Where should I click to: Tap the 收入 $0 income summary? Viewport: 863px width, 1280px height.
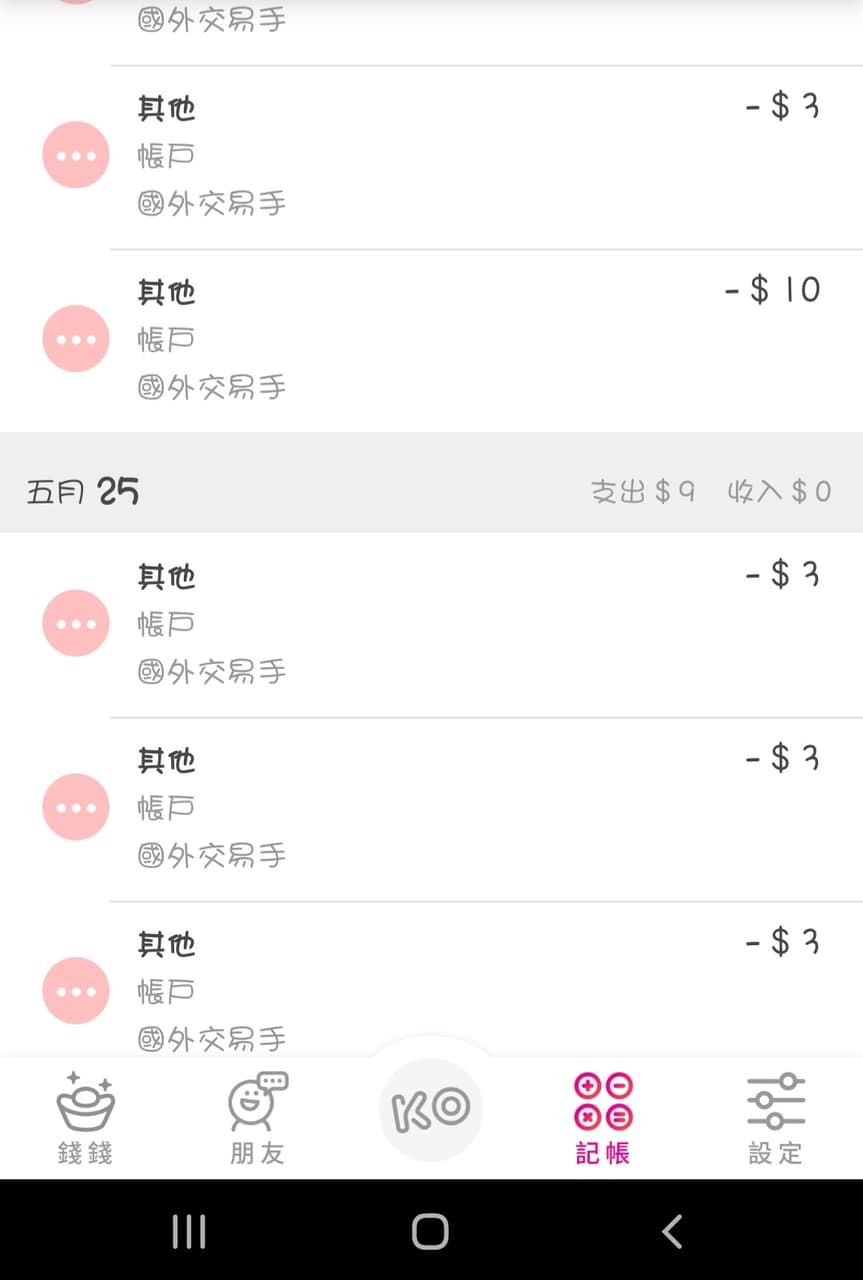pyautogui.click(x=779, y=491)
